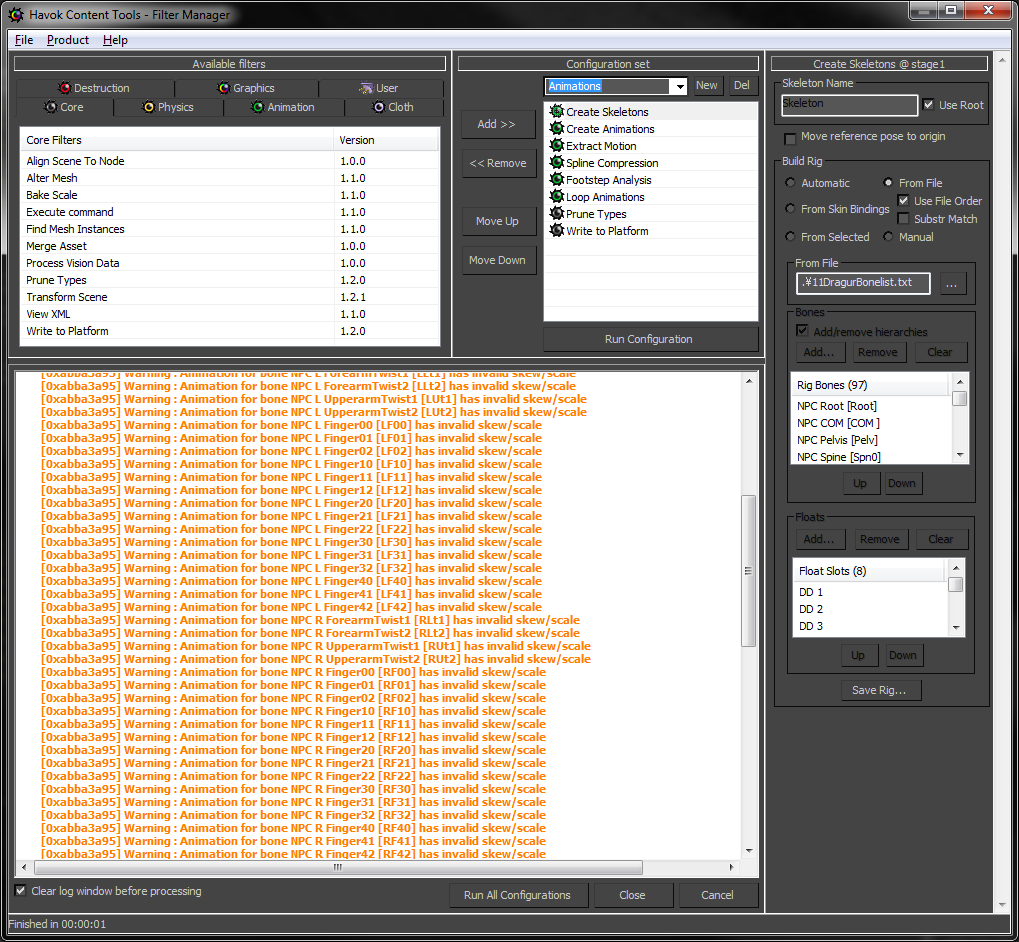This screenshot has width=1019, height=942.
Task: Click the Spline Compression filter icon
Action: [x=556, y=162]
